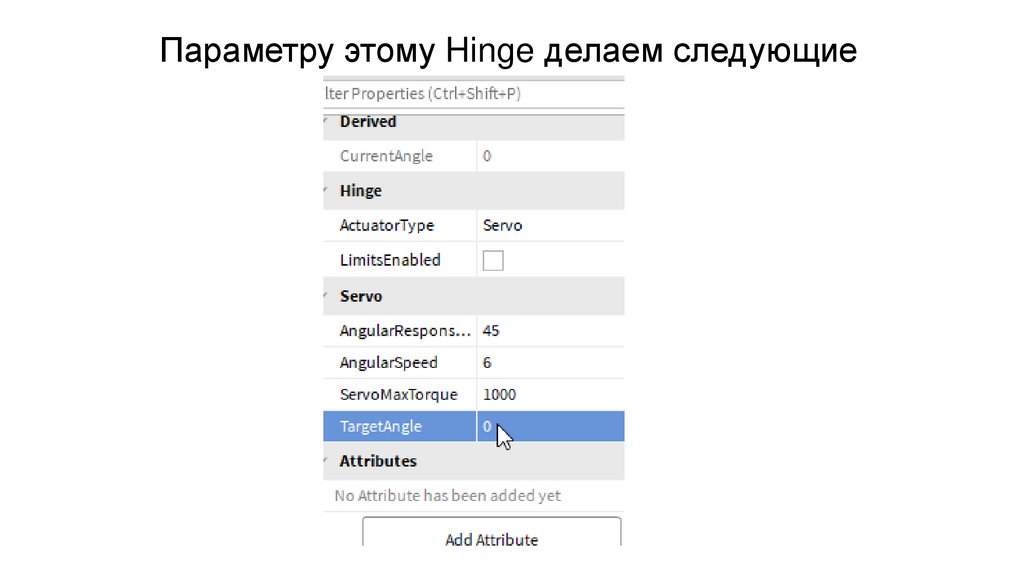1024x574 pixels.
Task: Select the TargetAngle property name
Action: [381, 427]
